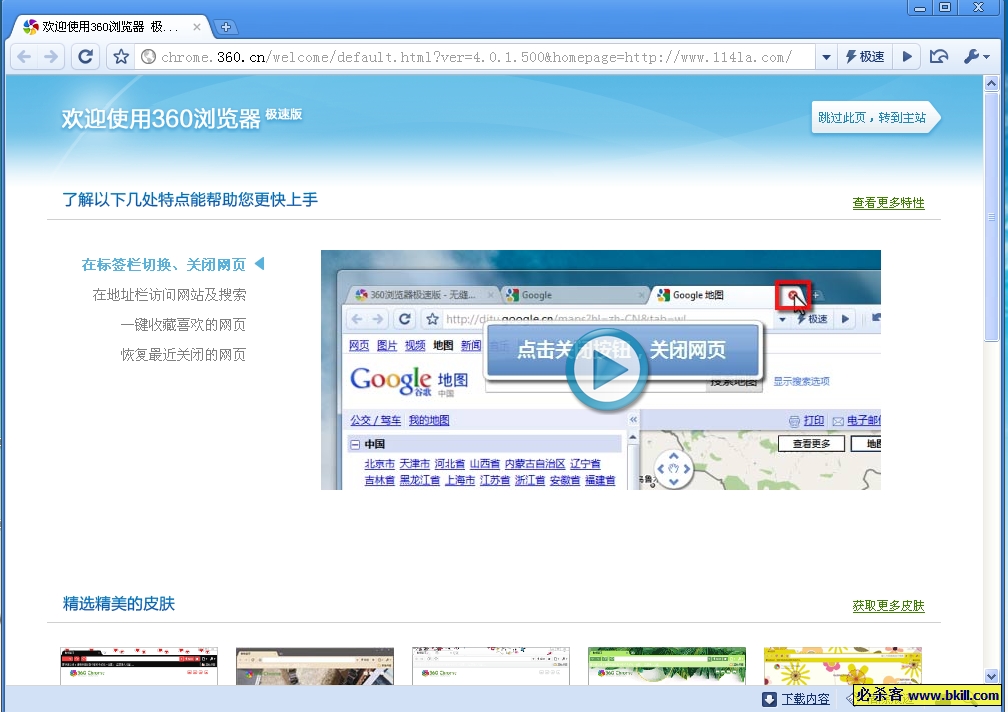The width and height of the screenshot is (1008, 712).
Task: Click the undo close tab icon
Action: tap(938, 57)
